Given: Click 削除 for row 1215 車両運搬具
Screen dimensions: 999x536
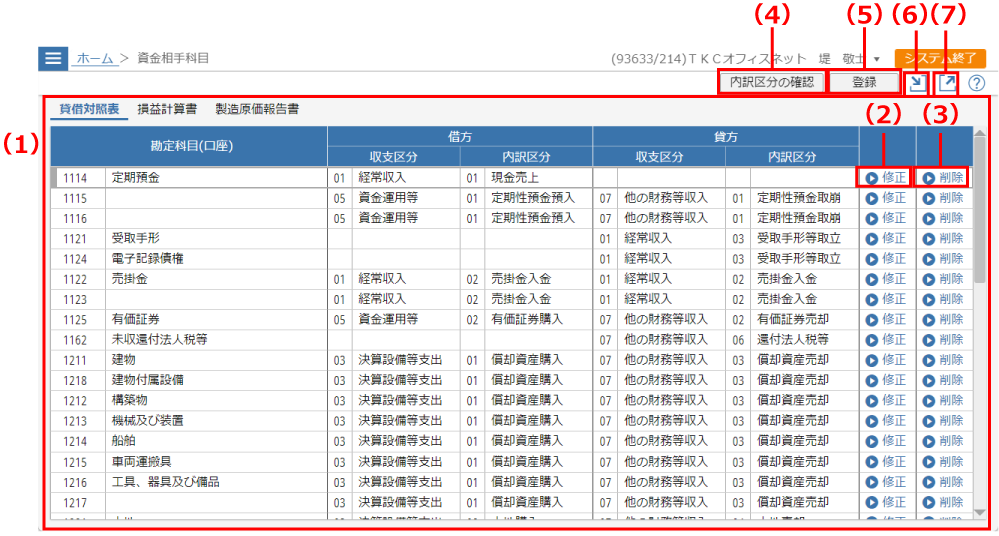Looking at the screenshot, I should [943, 462].
